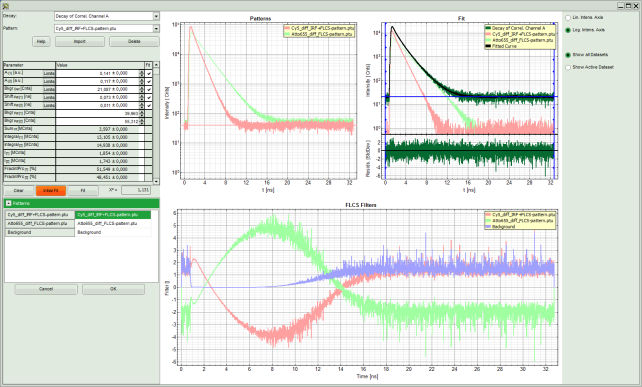Click the Parameter column header

29,65
